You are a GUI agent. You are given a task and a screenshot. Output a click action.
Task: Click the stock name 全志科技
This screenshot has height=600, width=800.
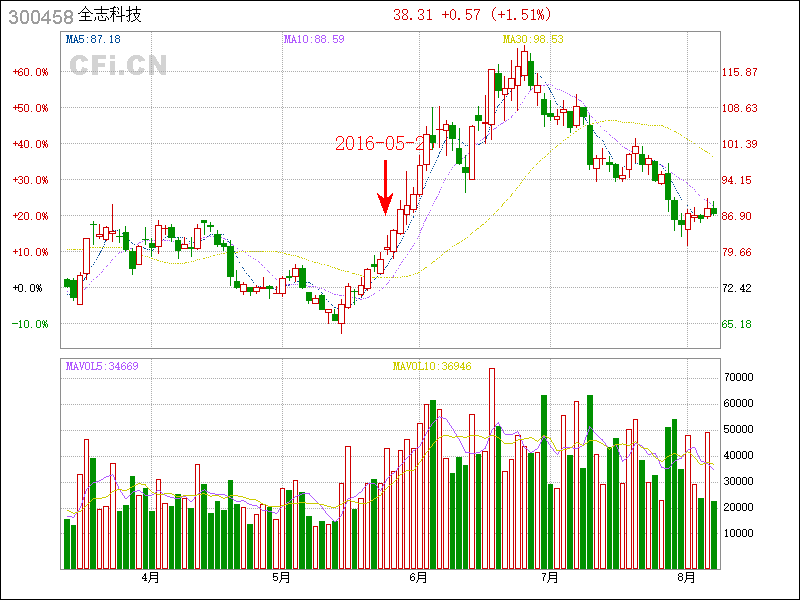coord(109,16)
